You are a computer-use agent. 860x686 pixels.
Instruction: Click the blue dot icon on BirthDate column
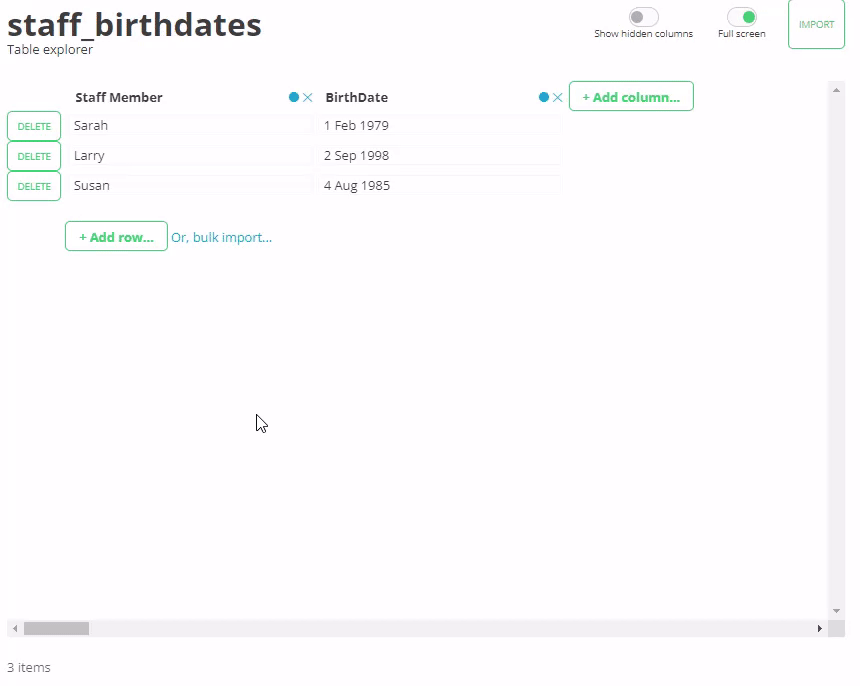point(543,97)
